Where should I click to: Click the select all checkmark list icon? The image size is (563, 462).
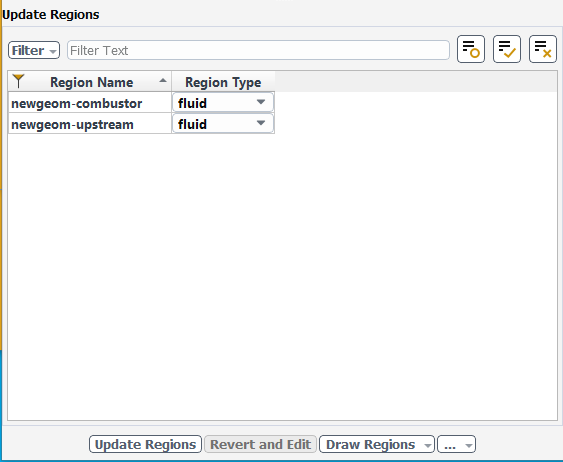507,49
